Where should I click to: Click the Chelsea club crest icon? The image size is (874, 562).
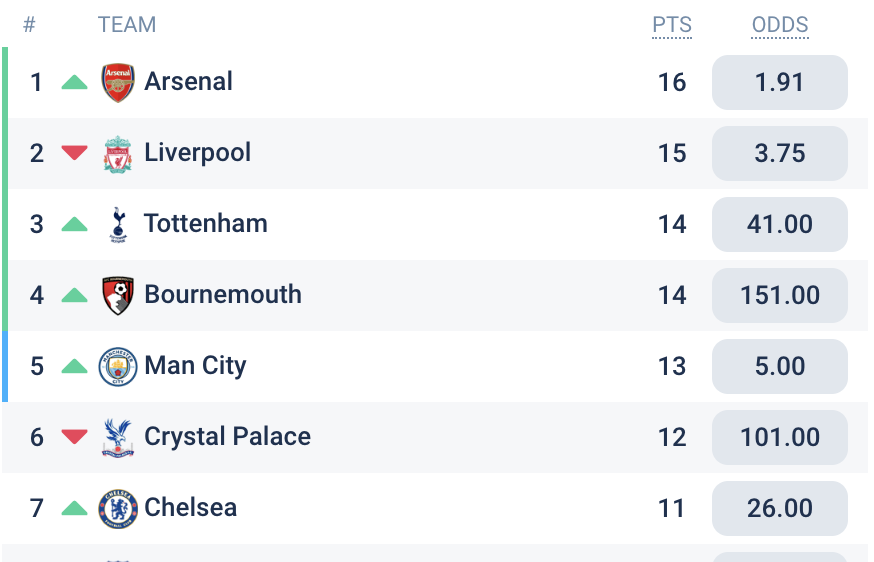point(118,509)
